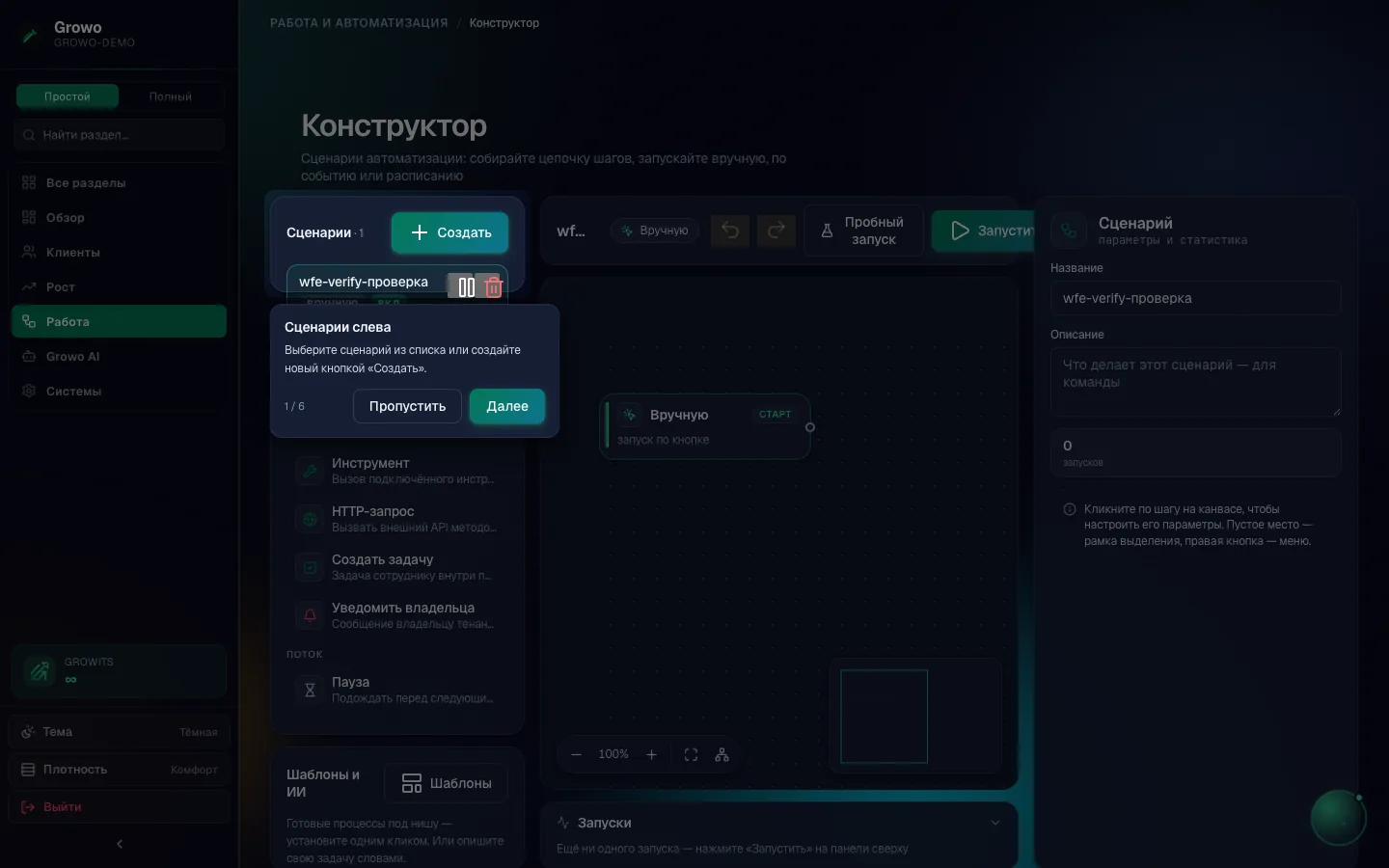
Task: Delete the wfe-verify-проверка scenario with trash icon
Action: pyautogui.click(x=494, y=286)
